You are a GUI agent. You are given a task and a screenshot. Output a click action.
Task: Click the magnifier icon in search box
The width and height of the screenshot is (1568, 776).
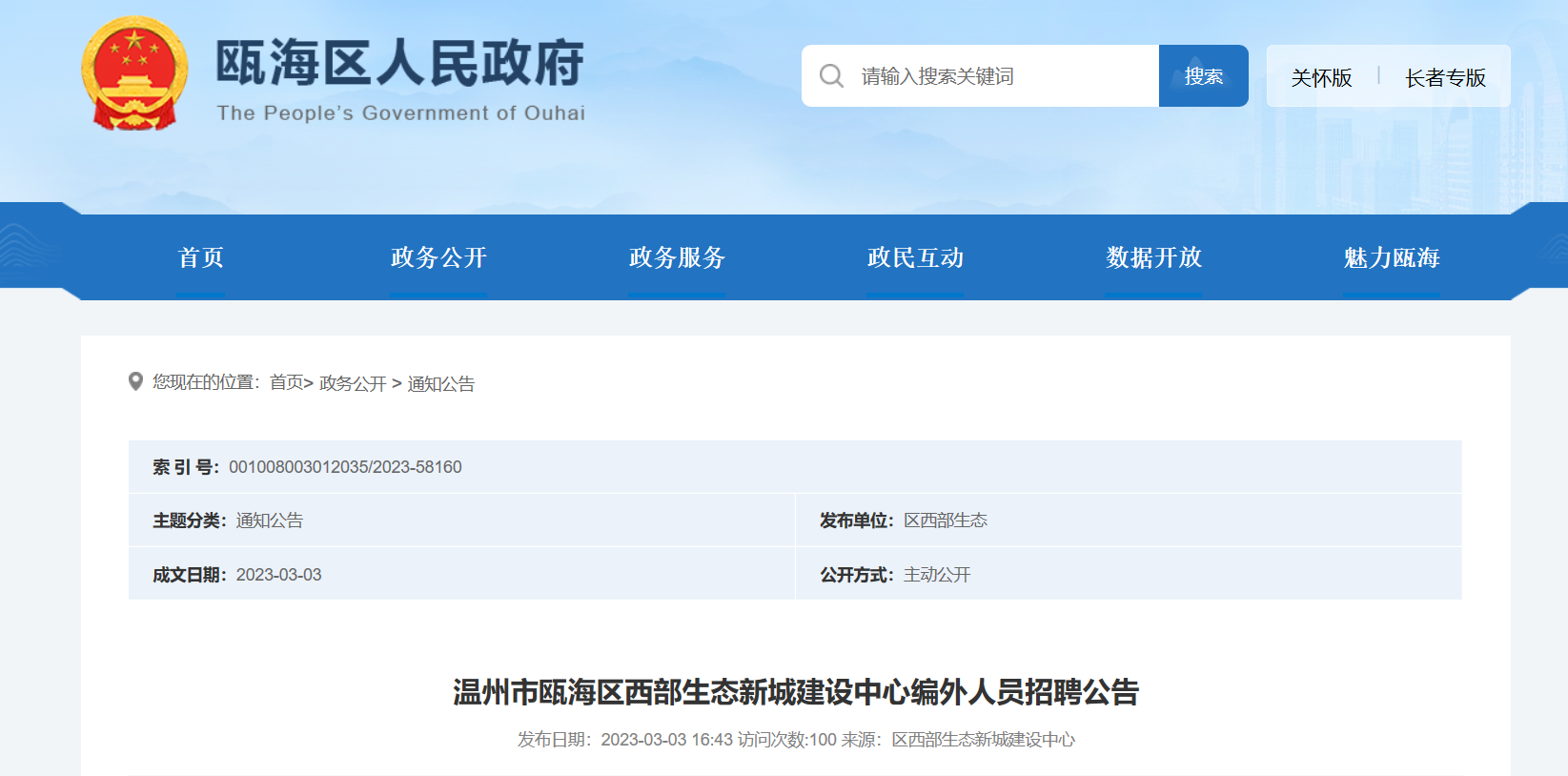point(831,76)
